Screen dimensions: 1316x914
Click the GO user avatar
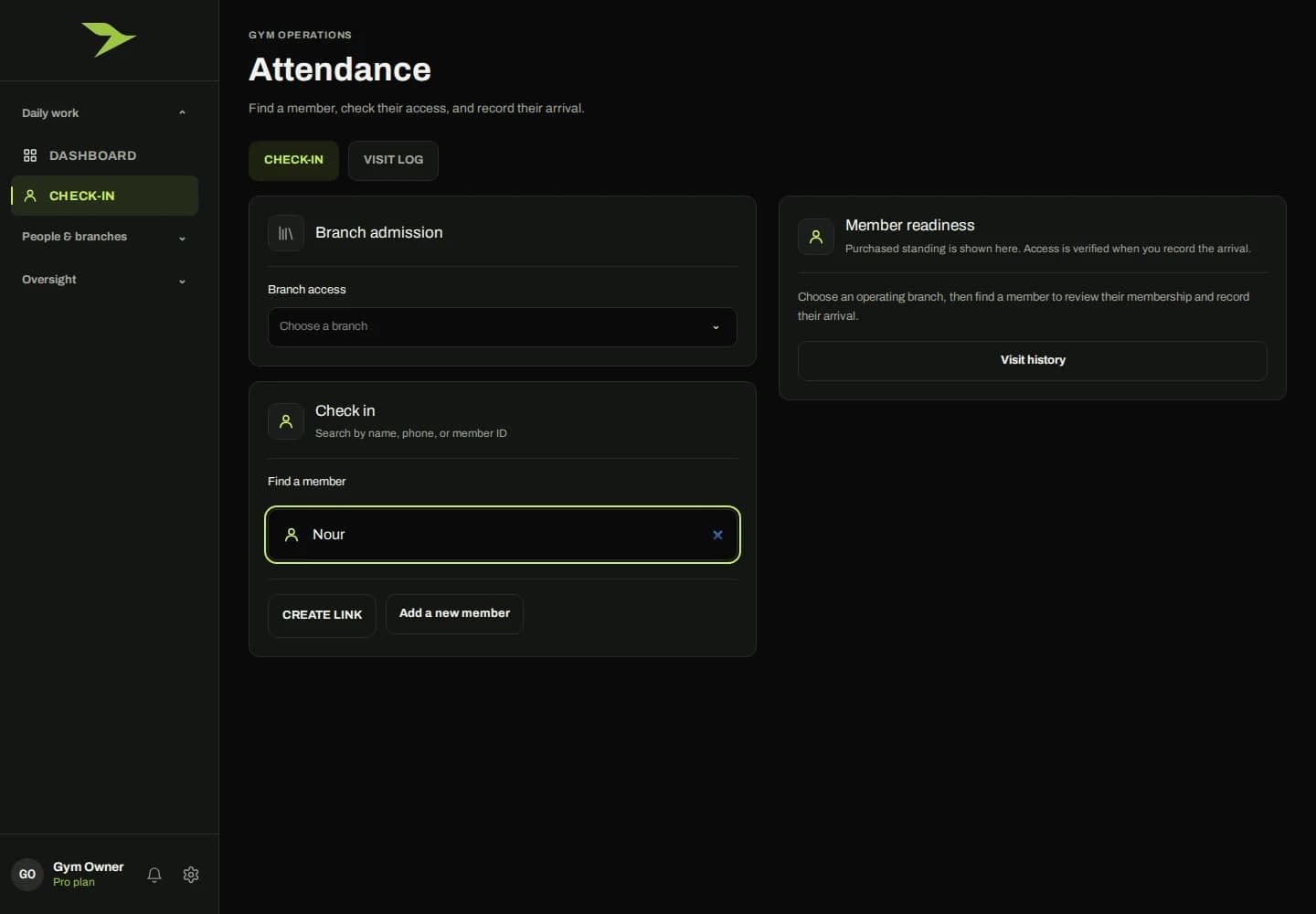[x=27, y=874]
